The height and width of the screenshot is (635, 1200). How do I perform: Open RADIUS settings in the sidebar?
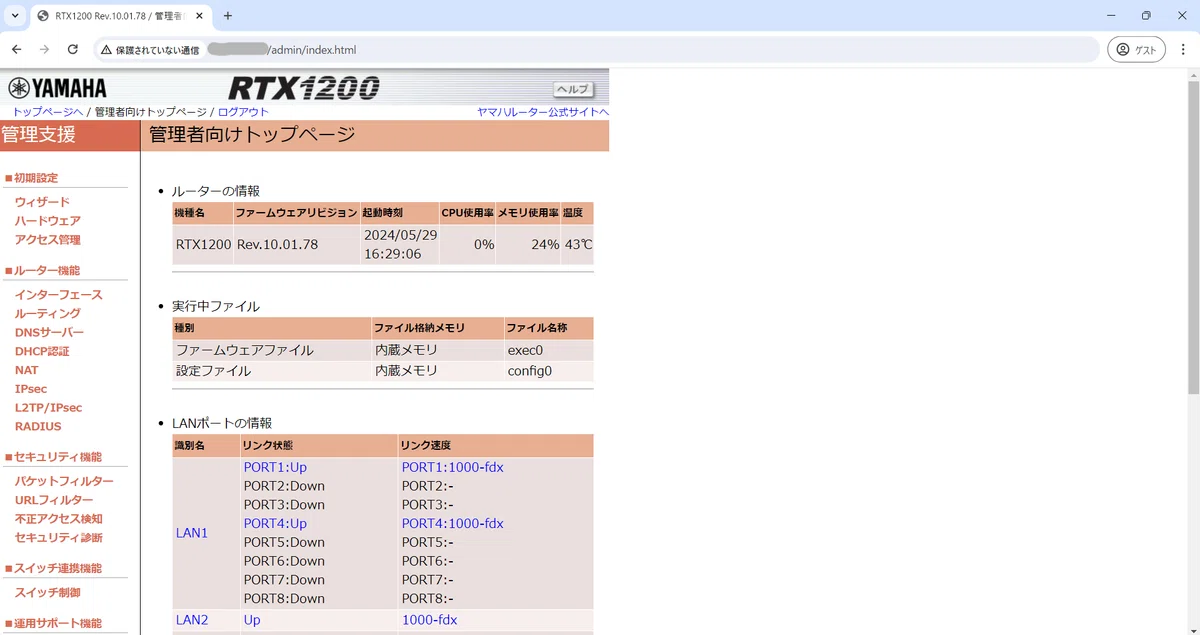(38, 427)
